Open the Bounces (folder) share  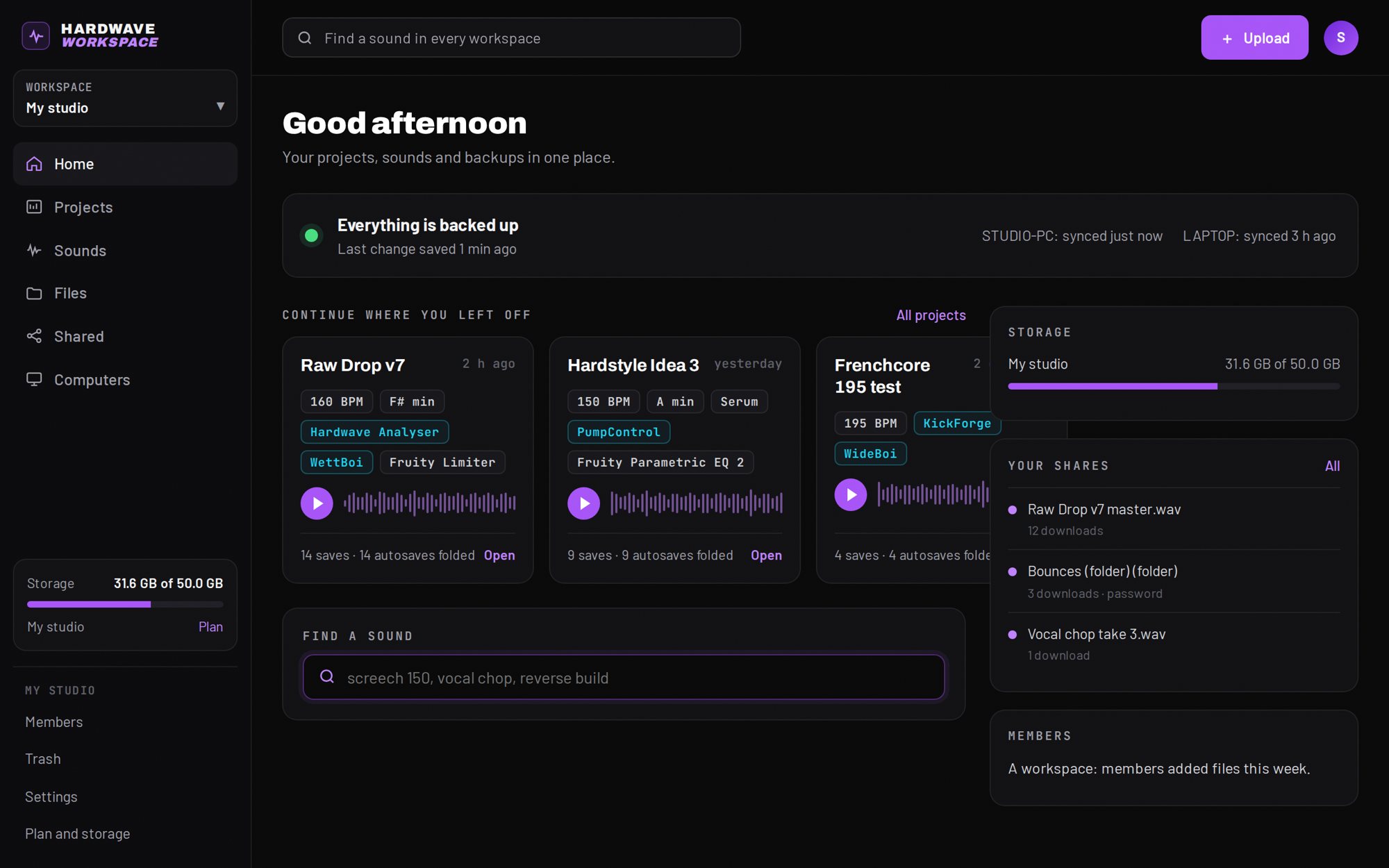[1174, 581]
